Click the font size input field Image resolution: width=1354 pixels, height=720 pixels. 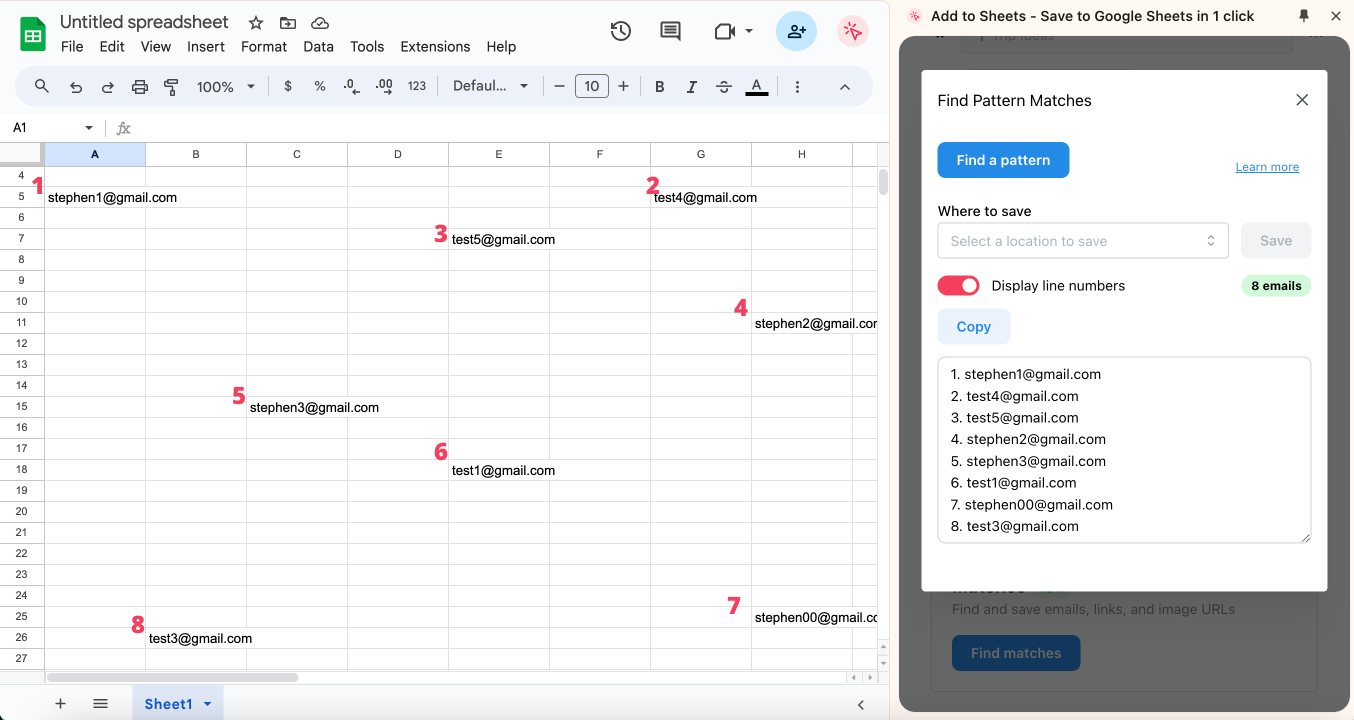592,87
